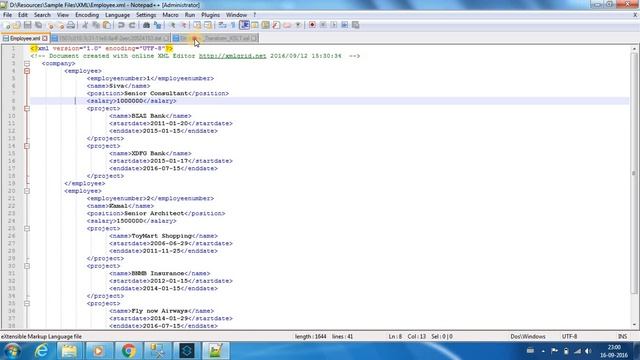Open the Settings menu
This screenshot has height=360, width=640.
[x=146, y=15]
